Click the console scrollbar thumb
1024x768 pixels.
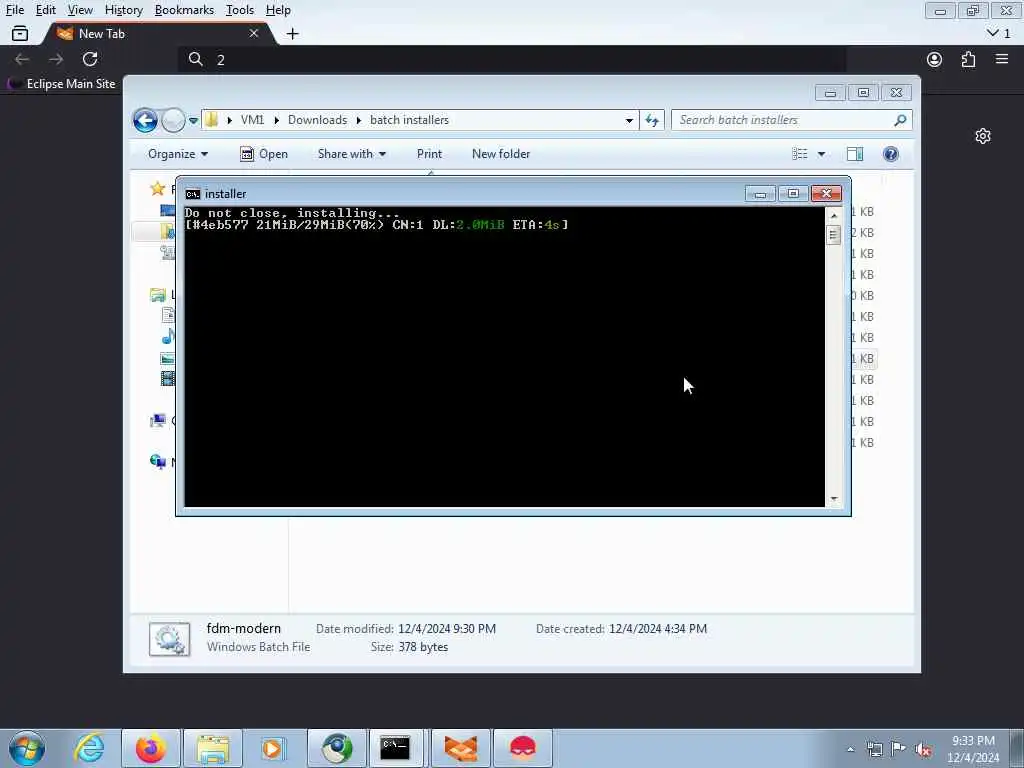point(833,234)
